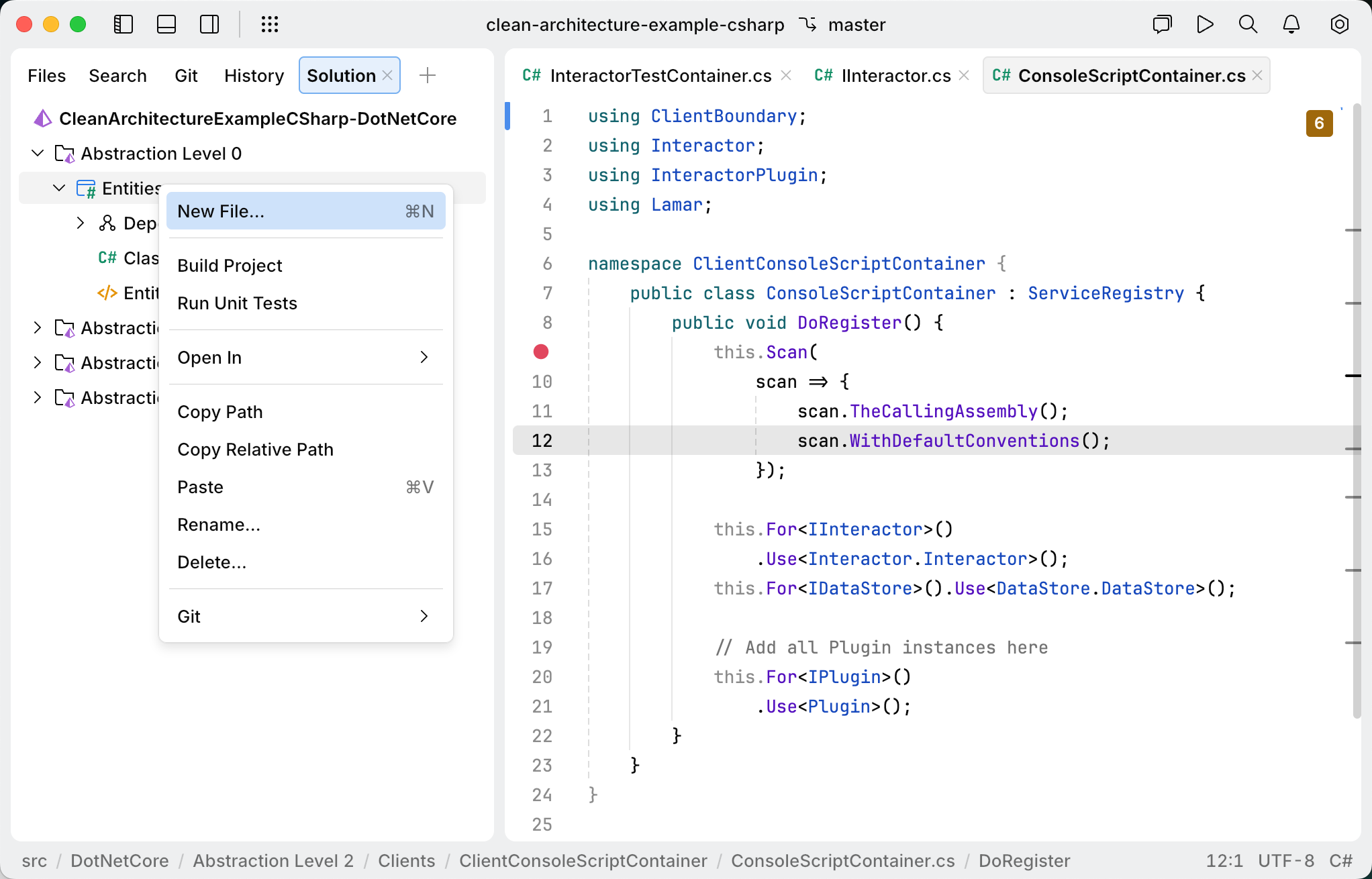
Task: Open the chat bubble icon
Action: click(1161, 24)
